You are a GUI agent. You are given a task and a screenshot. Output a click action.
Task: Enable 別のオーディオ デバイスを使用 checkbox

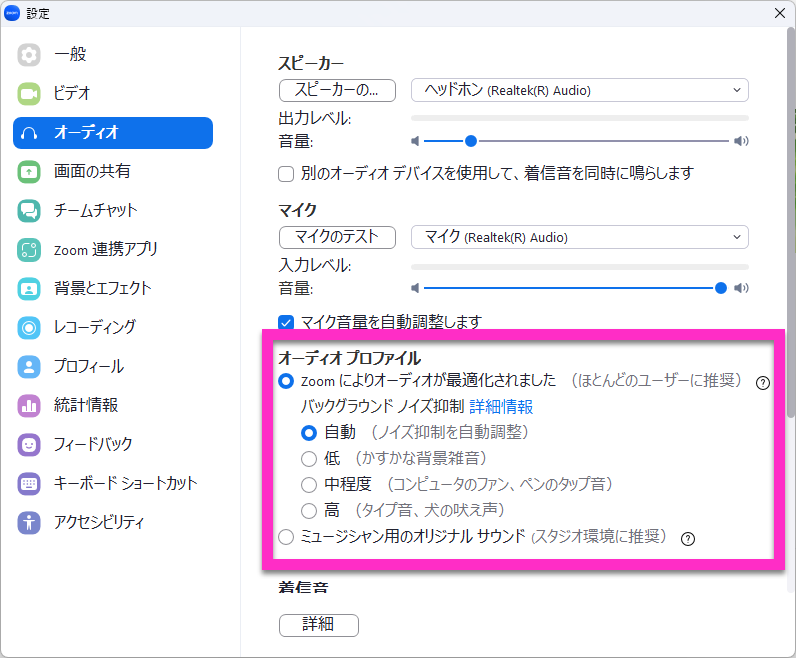[x=286, y=174]
